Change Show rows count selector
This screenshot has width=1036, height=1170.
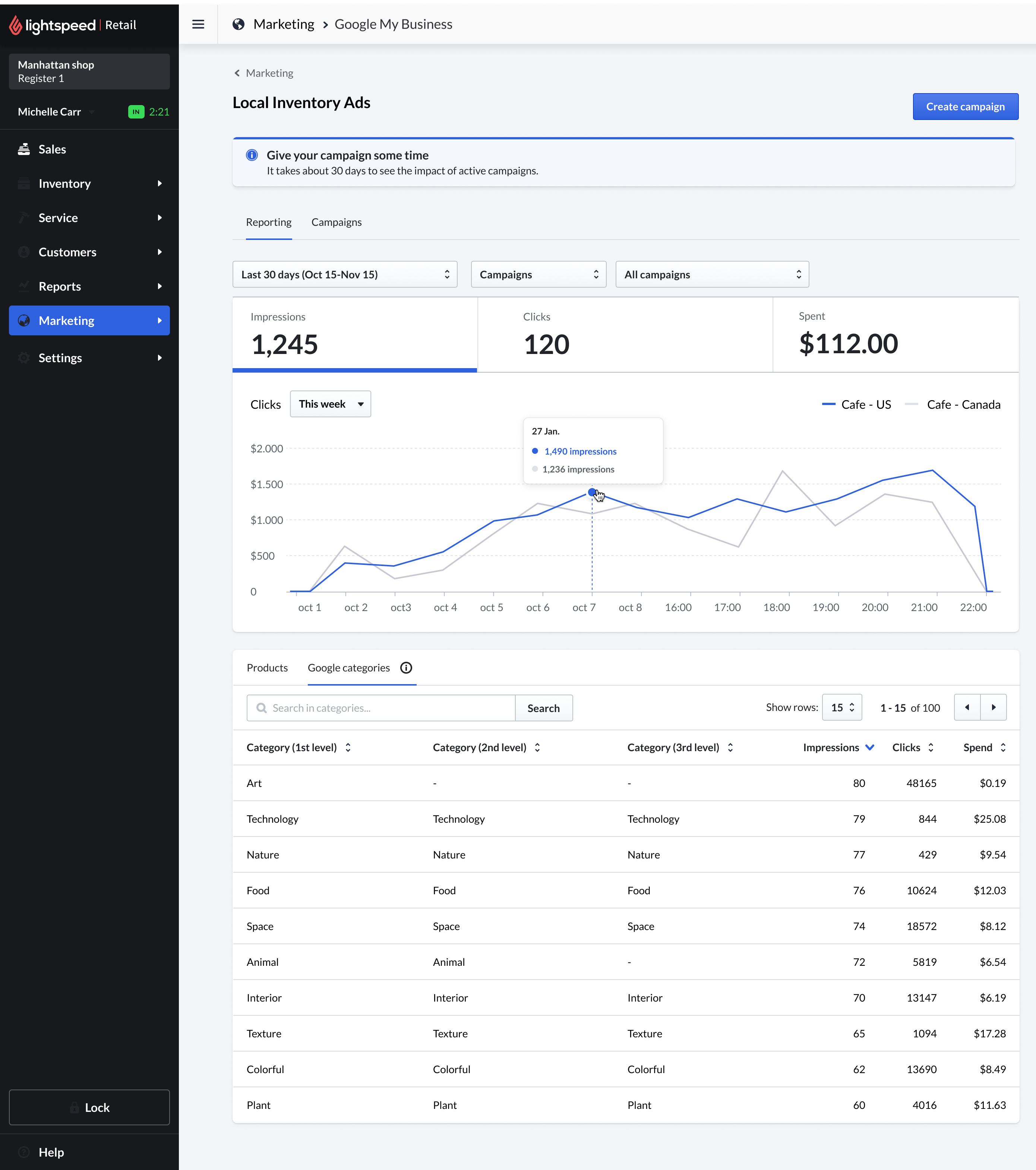pos(842,708)
